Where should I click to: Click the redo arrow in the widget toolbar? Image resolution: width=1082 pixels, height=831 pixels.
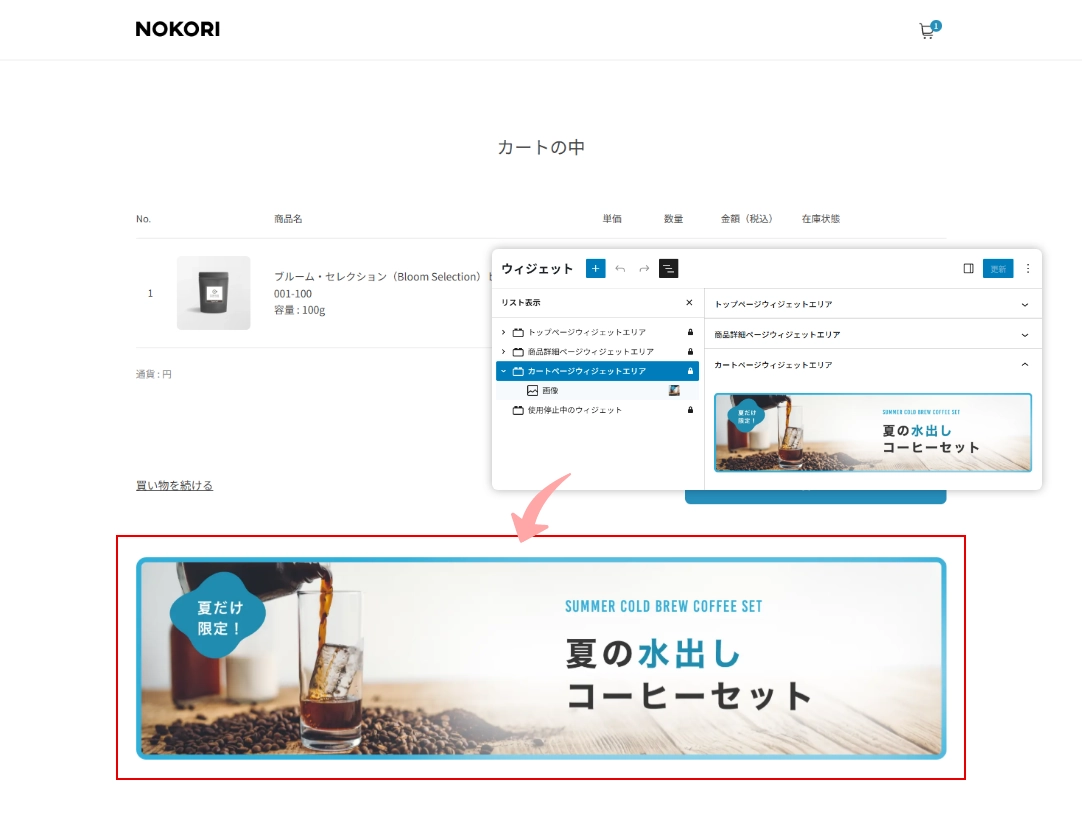pyautogui.click(x=643, y=268)
